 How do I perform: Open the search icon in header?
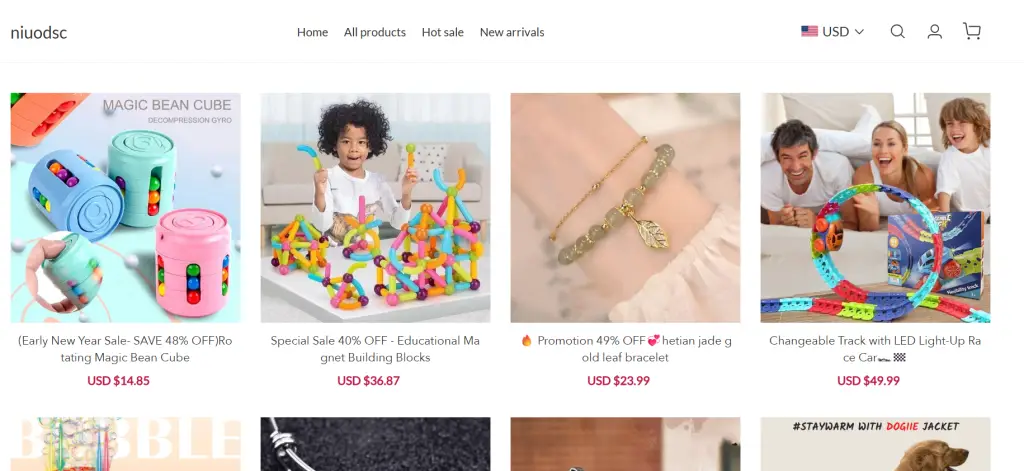coord(897,31)
